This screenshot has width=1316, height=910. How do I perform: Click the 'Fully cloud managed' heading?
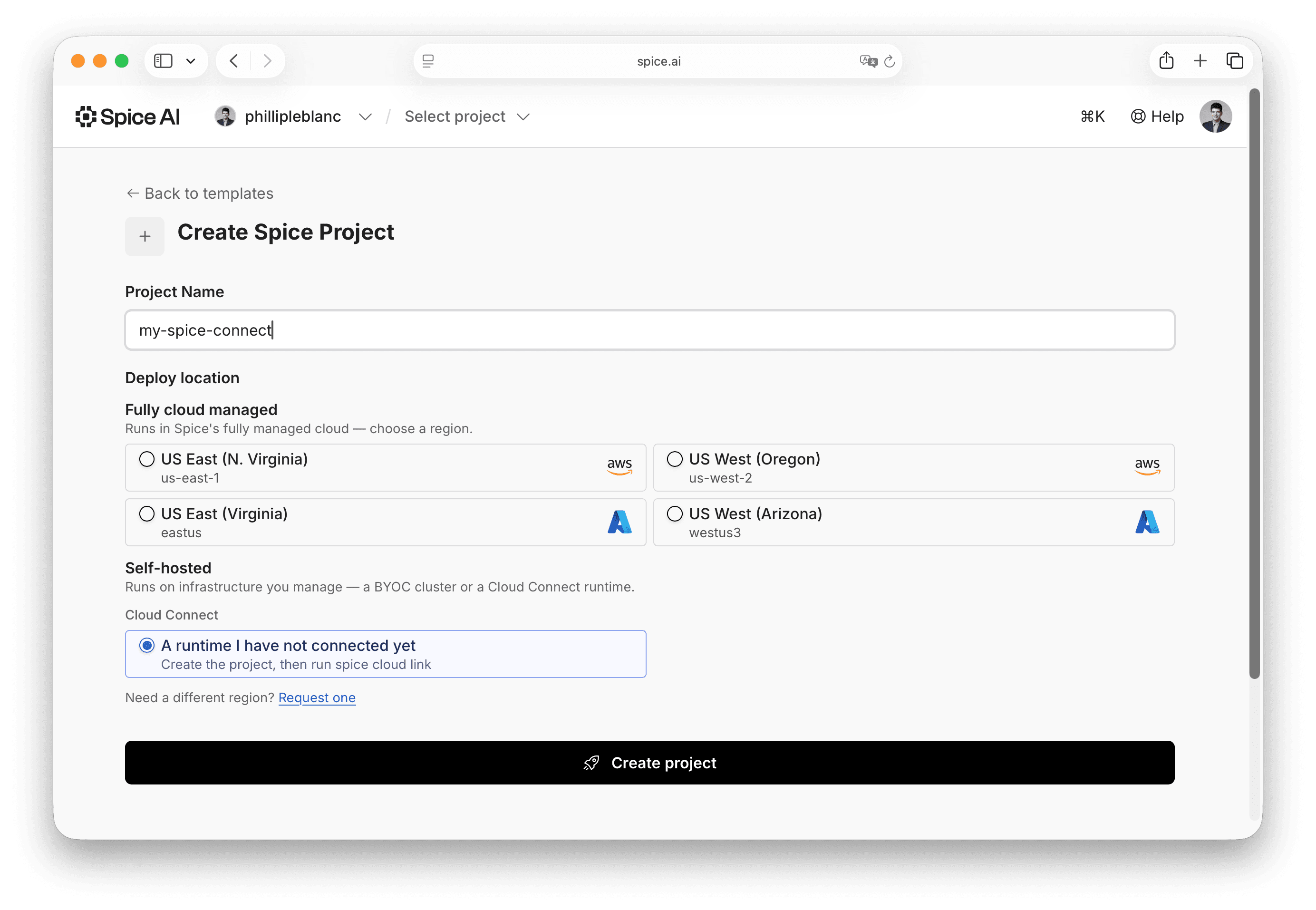click(x=201, y=409)
